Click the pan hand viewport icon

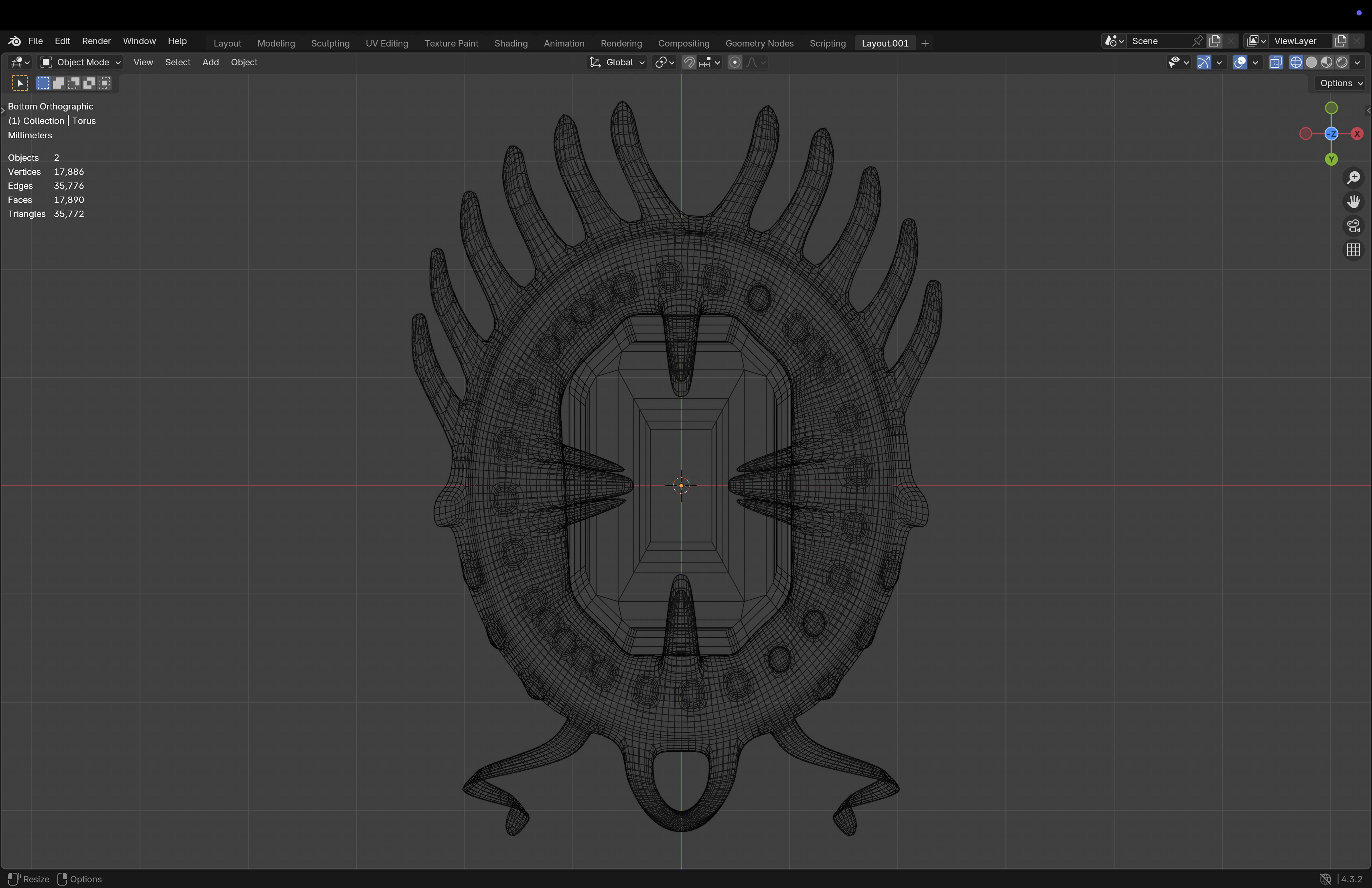pos(1353,202)
